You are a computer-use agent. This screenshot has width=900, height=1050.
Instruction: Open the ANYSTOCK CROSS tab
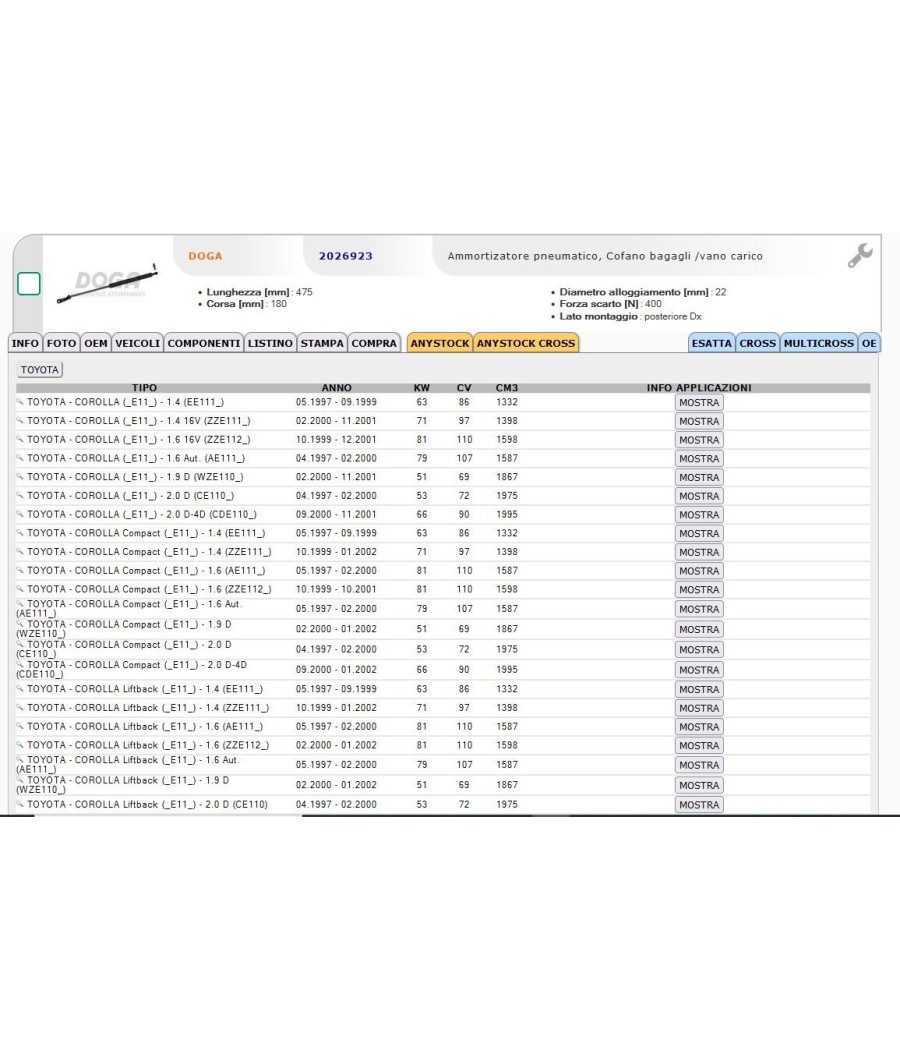pos(526,343)
